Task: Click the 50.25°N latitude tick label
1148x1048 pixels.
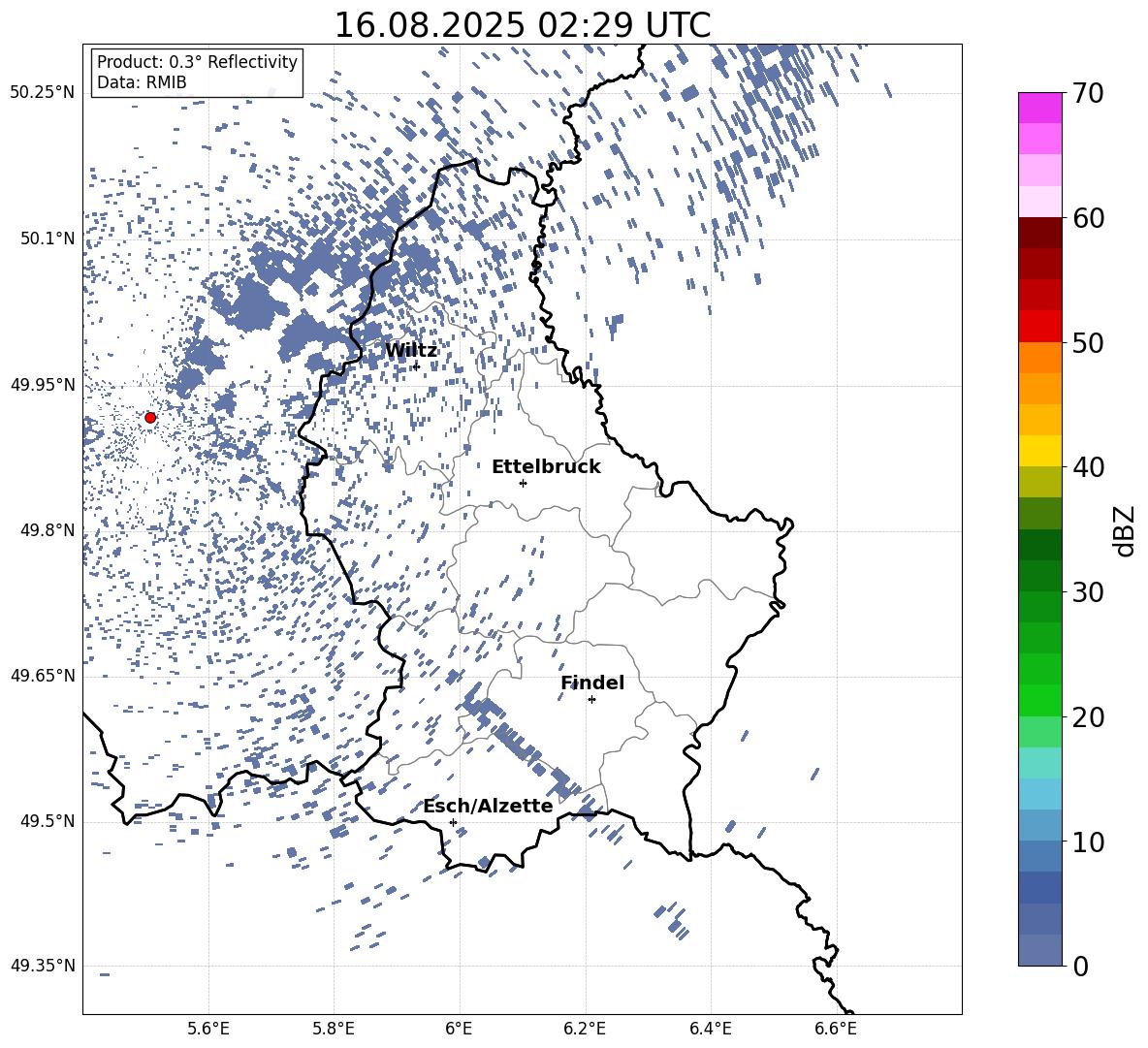Action: (43, 93)
